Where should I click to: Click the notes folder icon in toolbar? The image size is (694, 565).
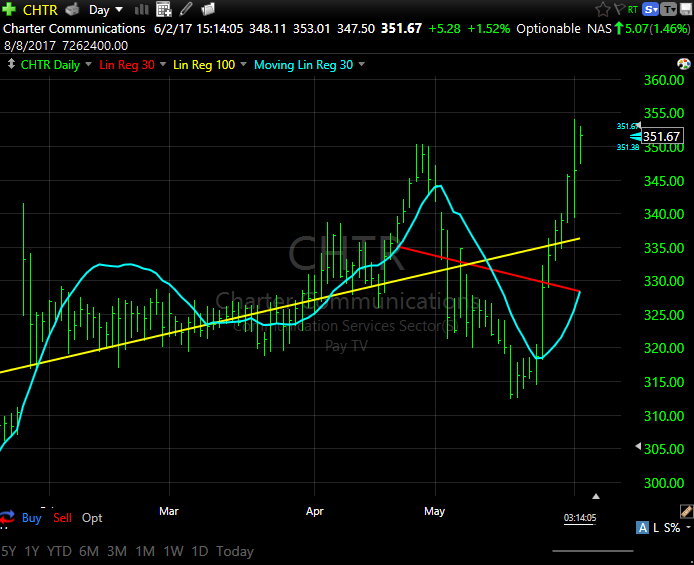pos(208,9)
